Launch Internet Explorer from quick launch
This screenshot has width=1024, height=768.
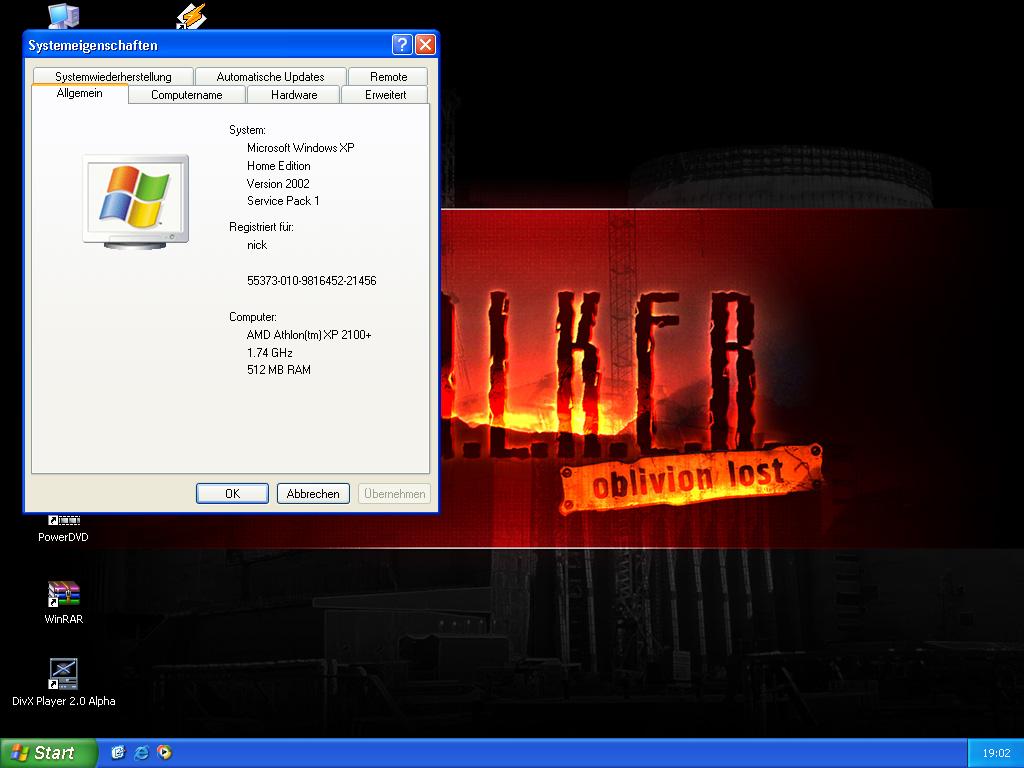coord(141,752)
